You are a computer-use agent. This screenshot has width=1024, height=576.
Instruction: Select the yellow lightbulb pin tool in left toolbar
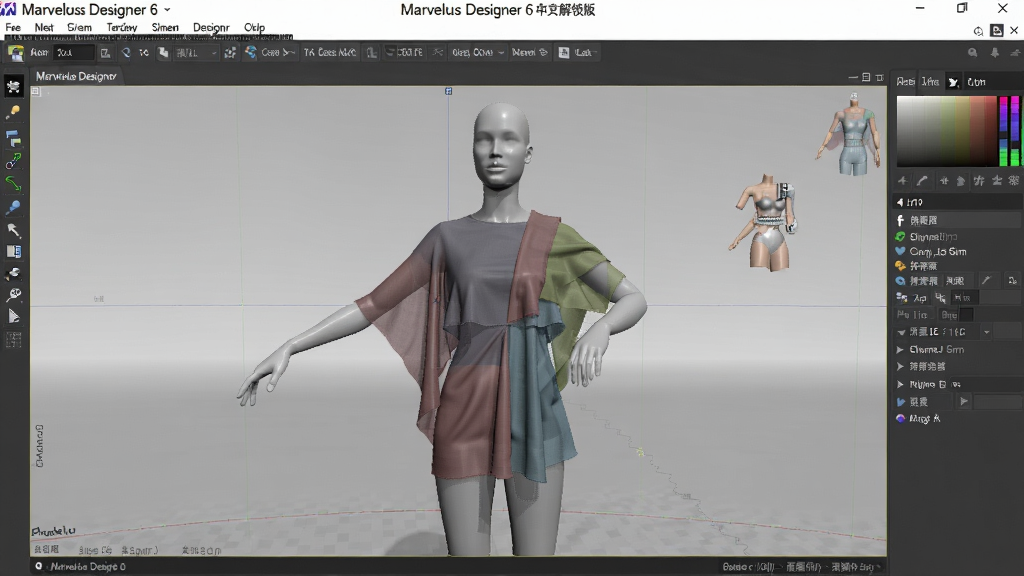pyautogui.click(x=13, y=113)
